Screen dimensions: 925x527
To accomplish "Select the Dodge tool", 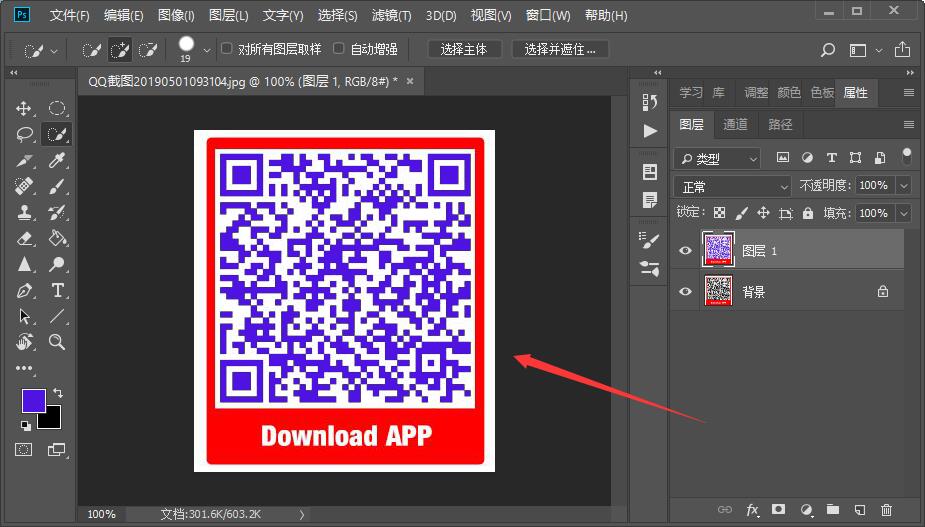I will coord(57,264).
